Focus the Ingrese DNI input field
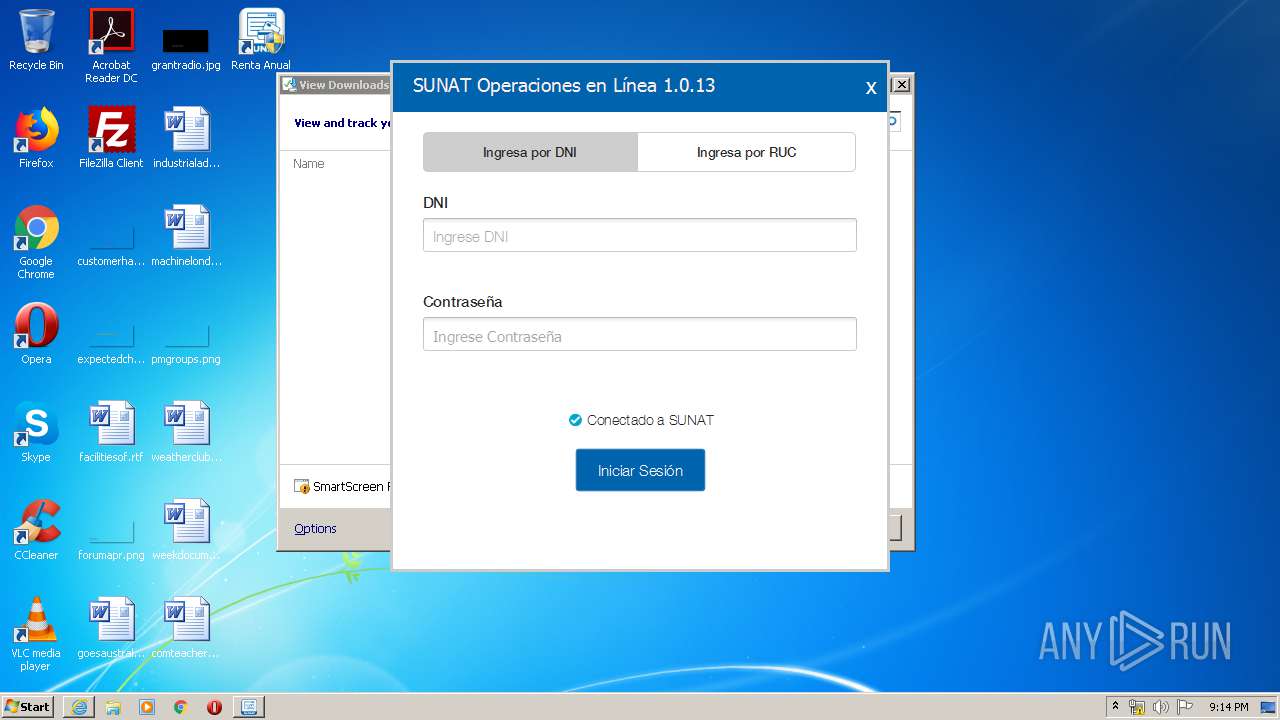 (640, 236)
